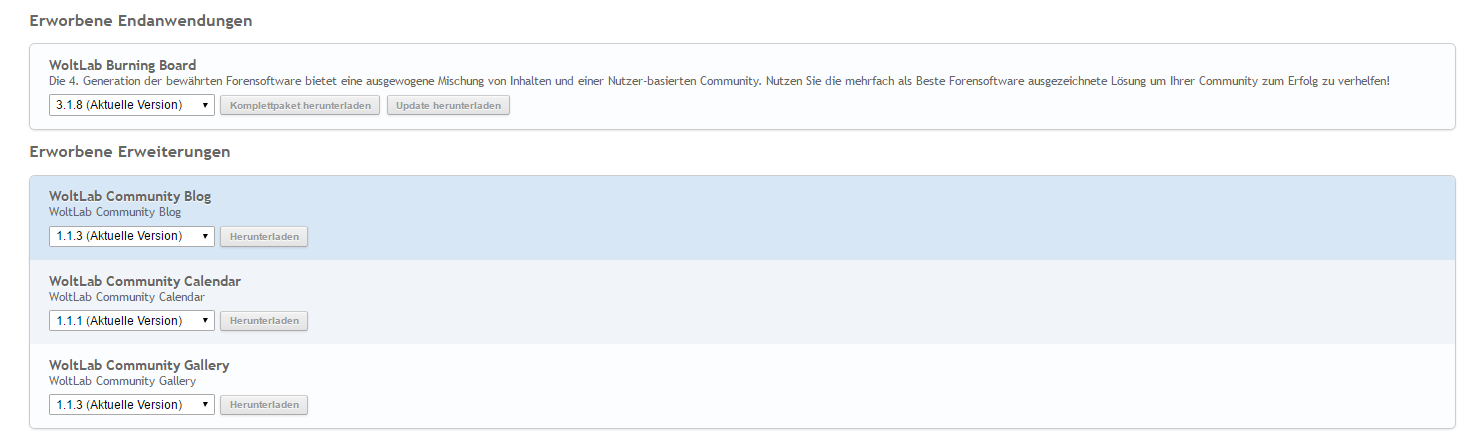Click the bold WoltLab Community Calendar title
This screenshot has height=443, width=1480.
(x=145, y=281)
